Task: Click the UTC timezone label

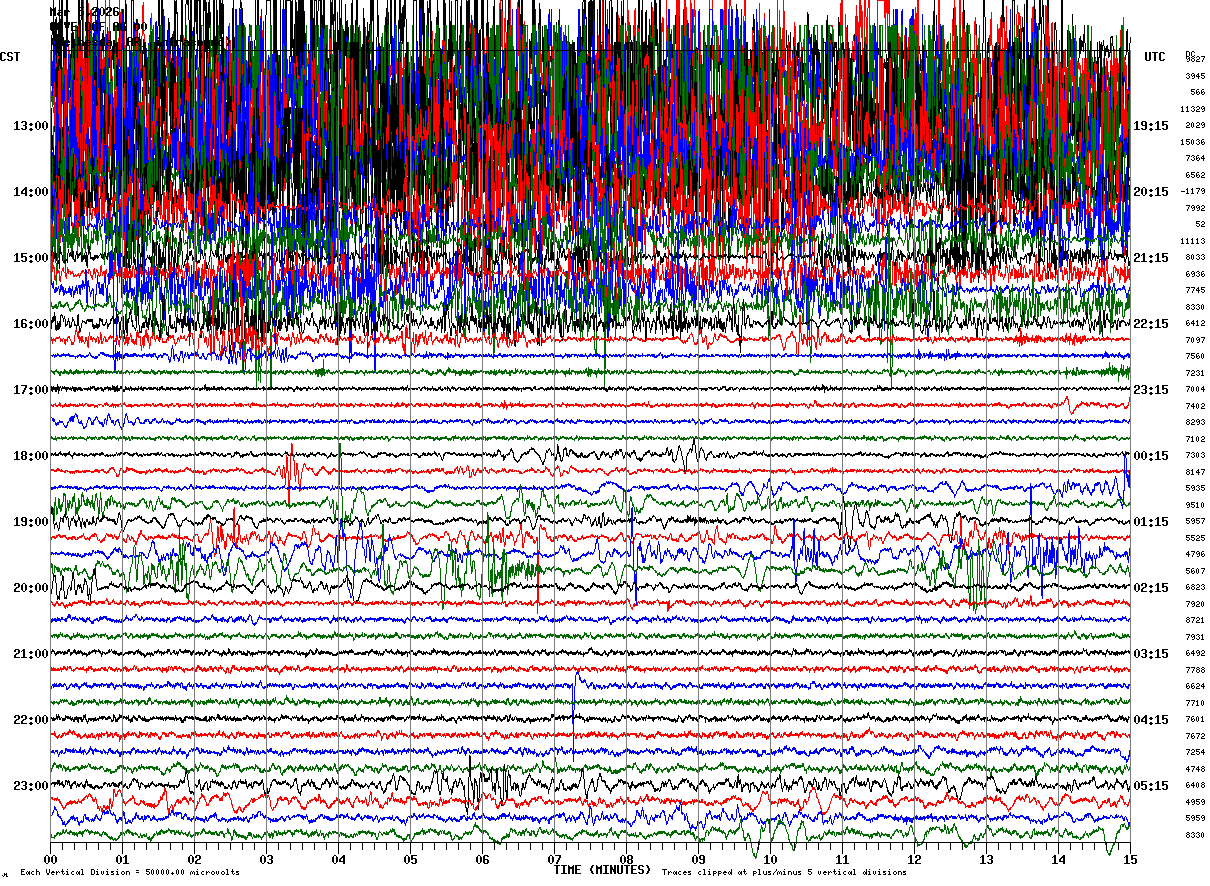Action: pyautogui.click(x=1155, y=57)
